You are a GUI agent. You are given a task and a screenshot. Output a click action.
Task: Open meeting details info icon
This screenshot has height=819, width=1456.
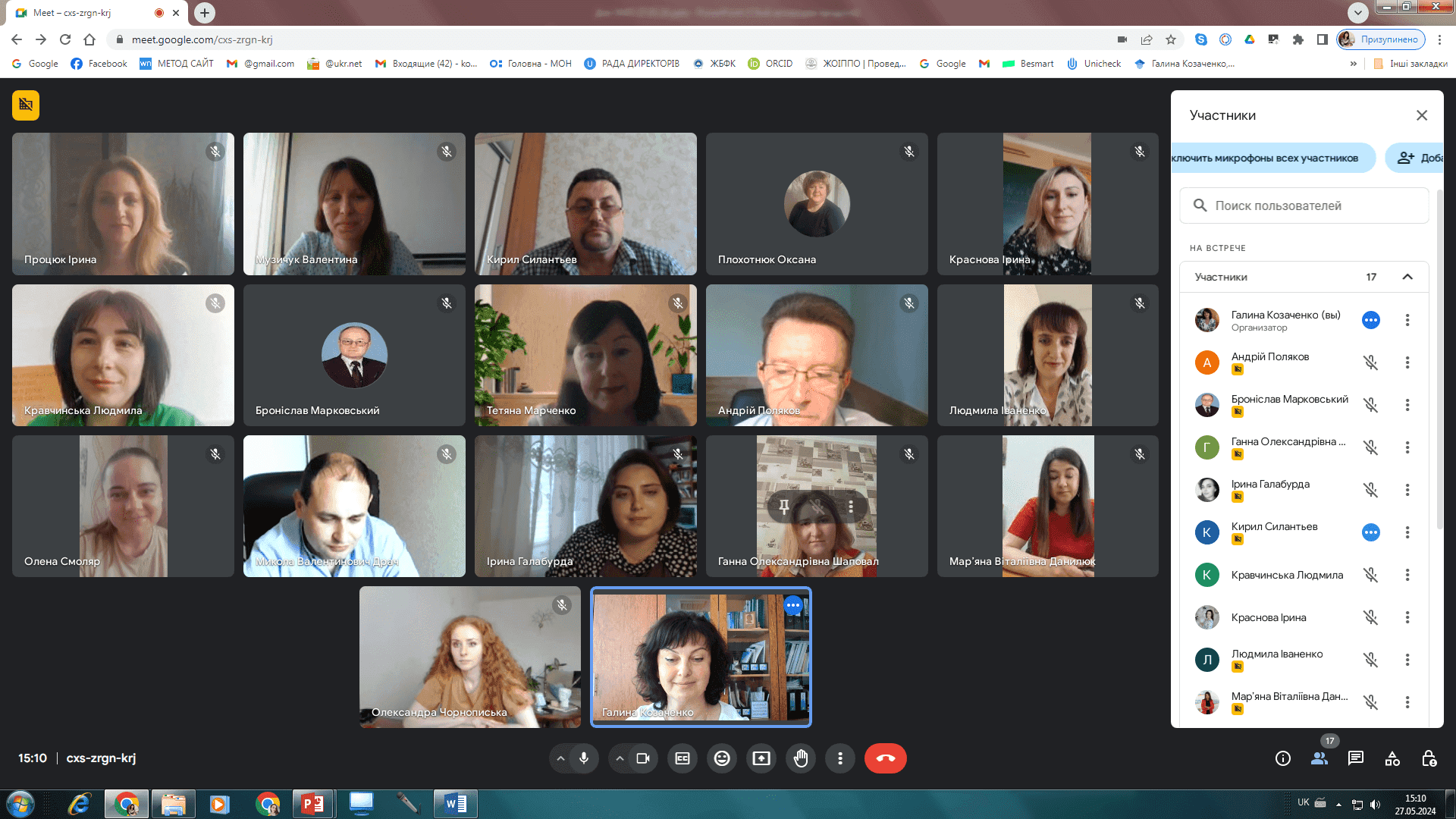[x=1283, y=758]
